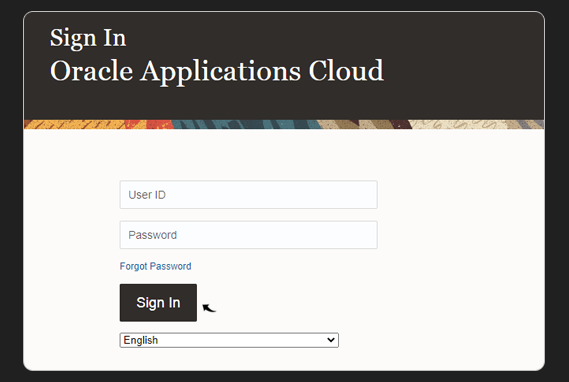
Task: Click the 'Sign In' header title
Action: click(x=88, y=38)
